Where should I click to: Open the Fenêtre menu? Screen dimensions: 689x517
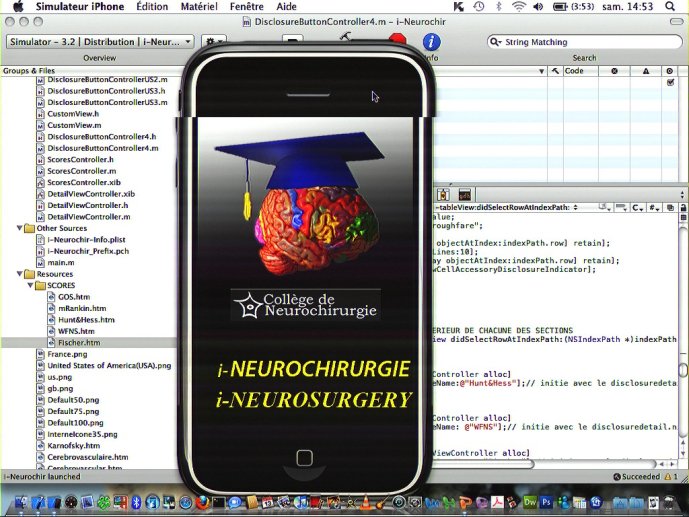pyautogui.click(x=247, y=7)
